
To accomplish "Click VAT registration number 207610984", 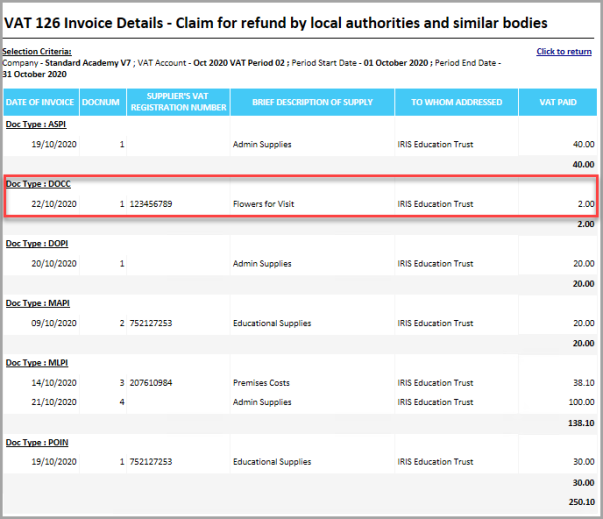I will click(x=151, y=383).
